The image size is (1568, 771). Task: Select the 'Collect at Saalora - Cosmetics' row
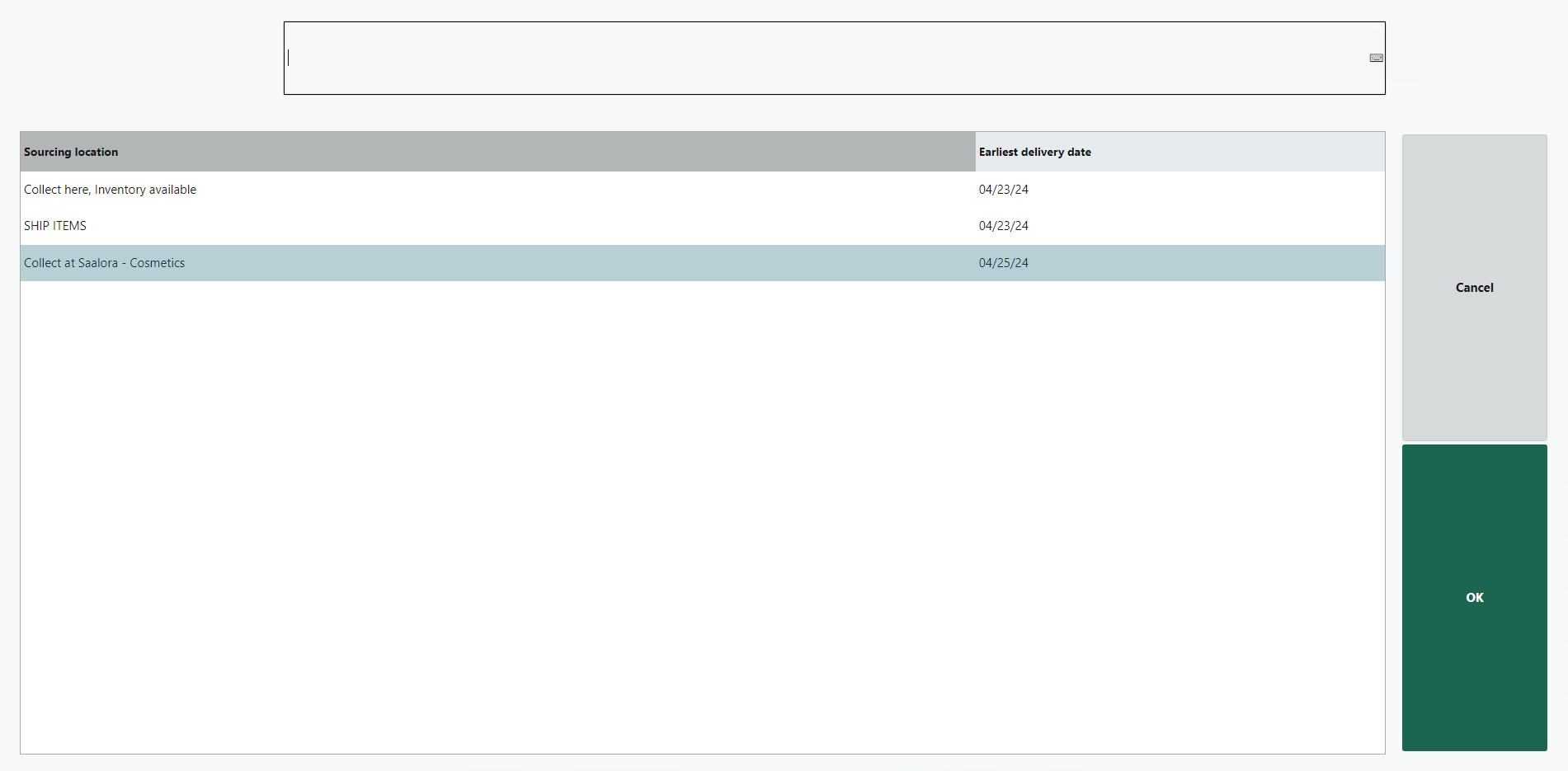[x=703, y=263]
